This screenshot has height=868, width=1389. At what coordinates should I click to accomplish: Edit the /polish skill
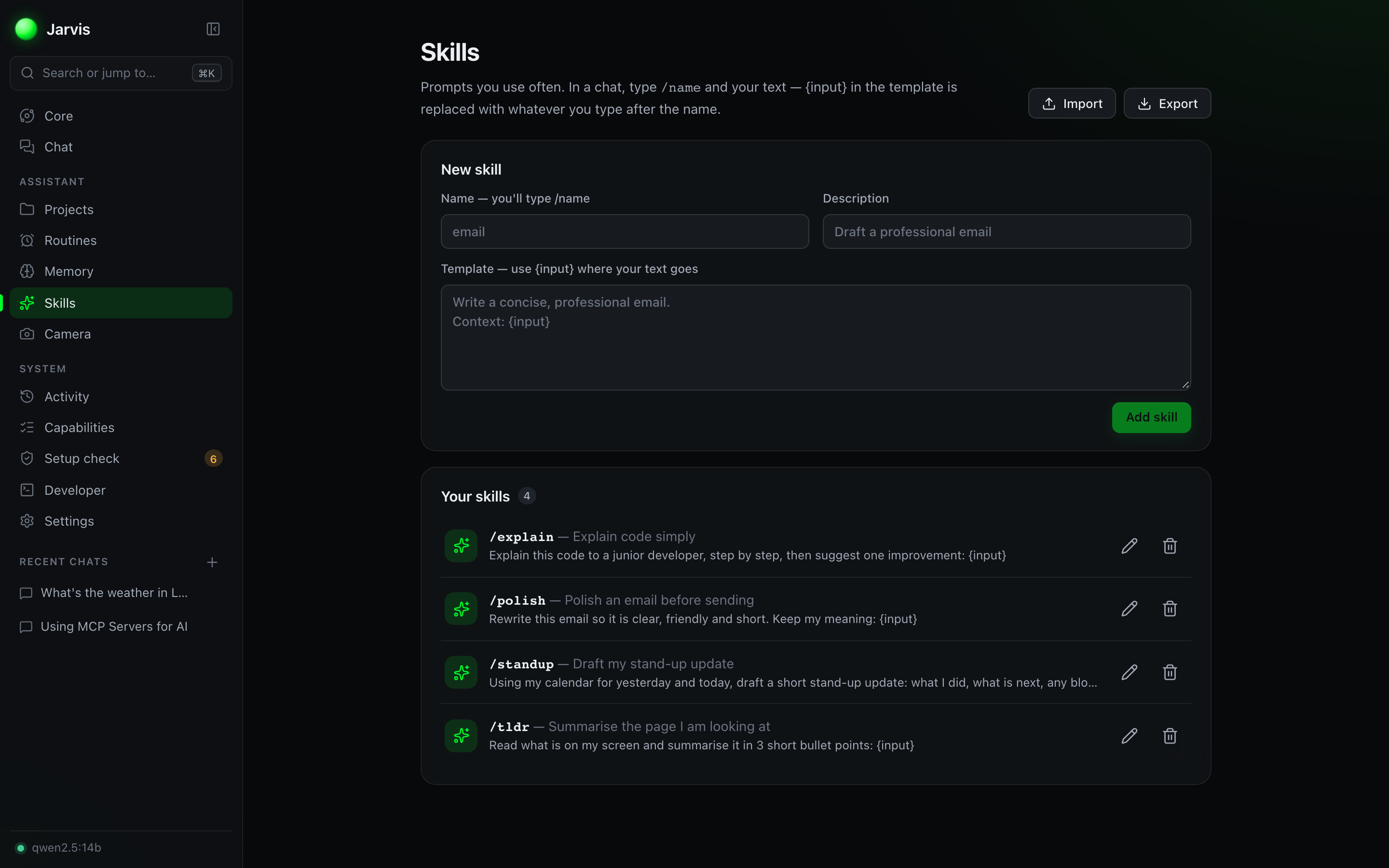tap(1129, 609)
